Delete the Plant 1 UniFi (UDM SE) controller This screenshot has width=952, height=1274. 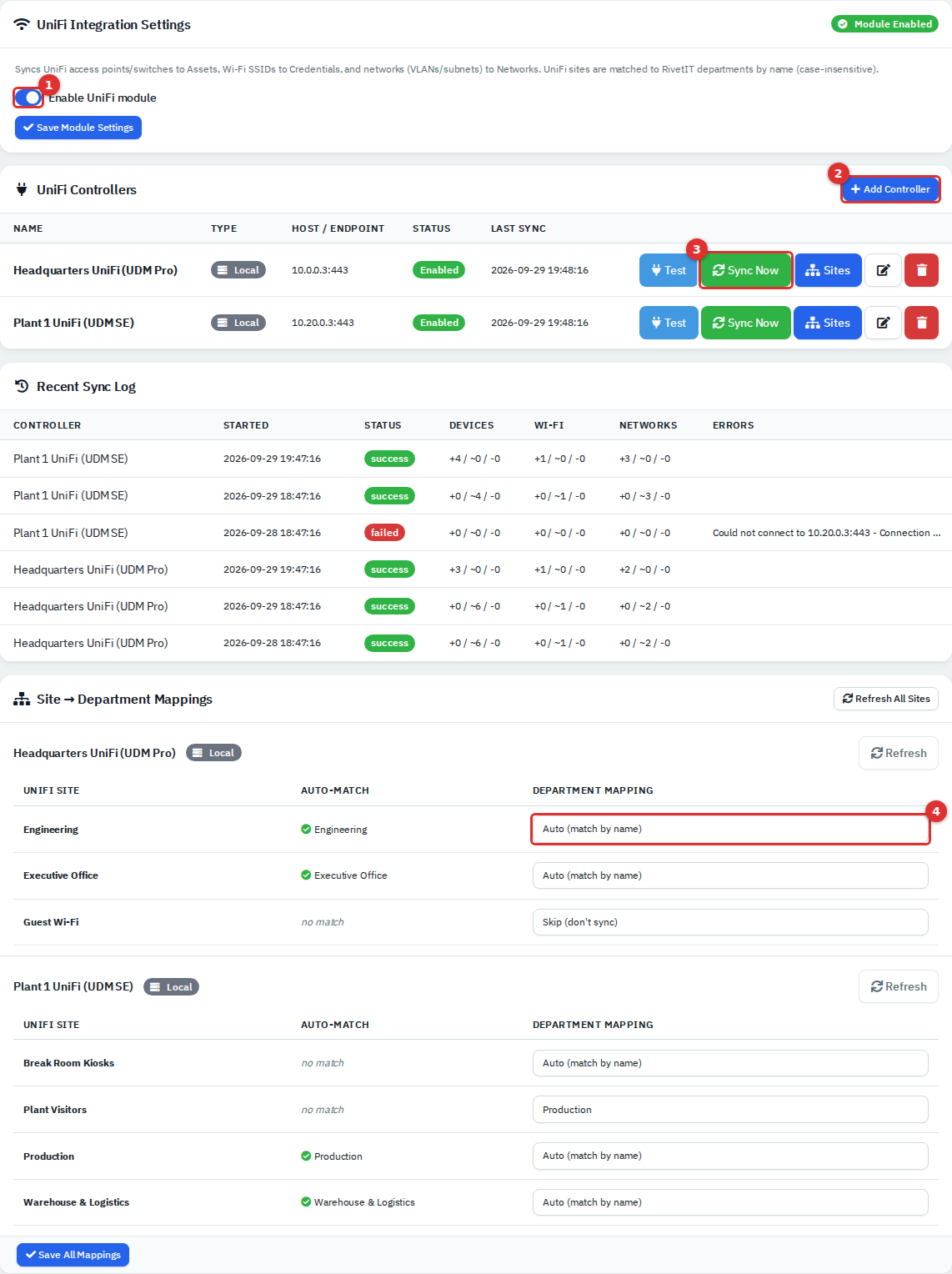921,323
